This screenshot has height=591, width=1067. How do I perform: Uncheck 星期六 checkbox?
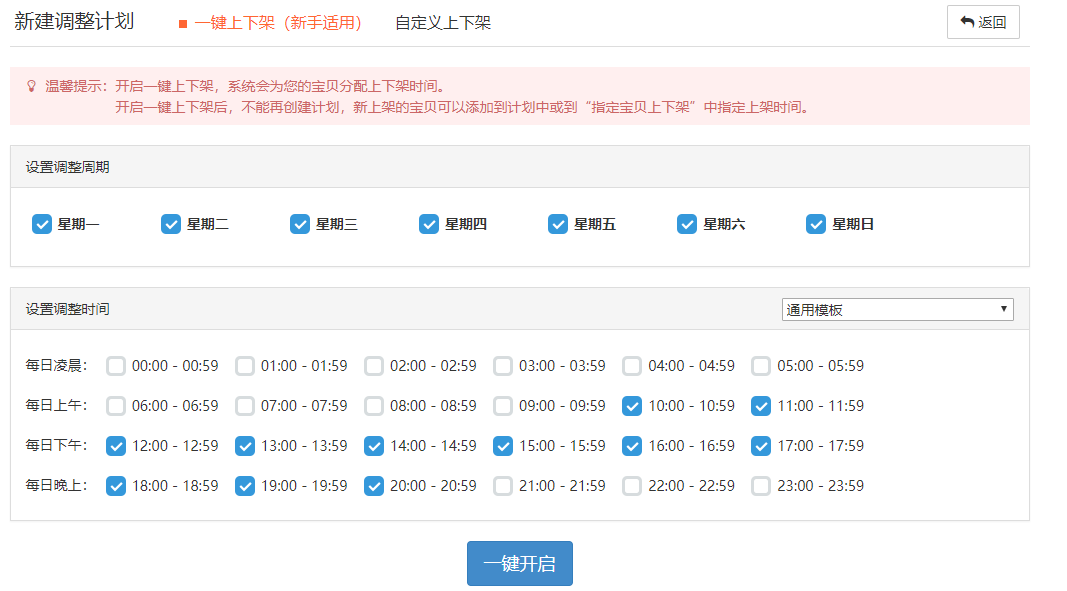click(x=687, y=224)
